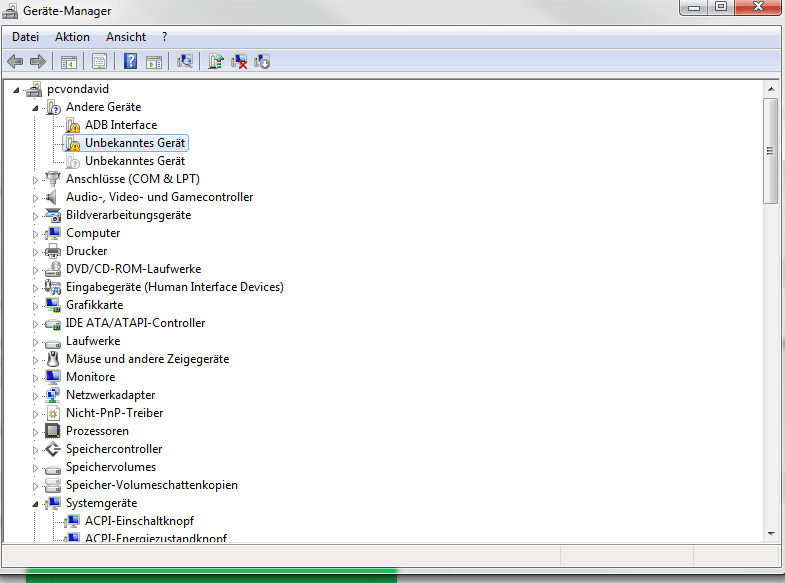Expand the Computer node arrow
The image size is (785, 583).
tap(35, 234)
